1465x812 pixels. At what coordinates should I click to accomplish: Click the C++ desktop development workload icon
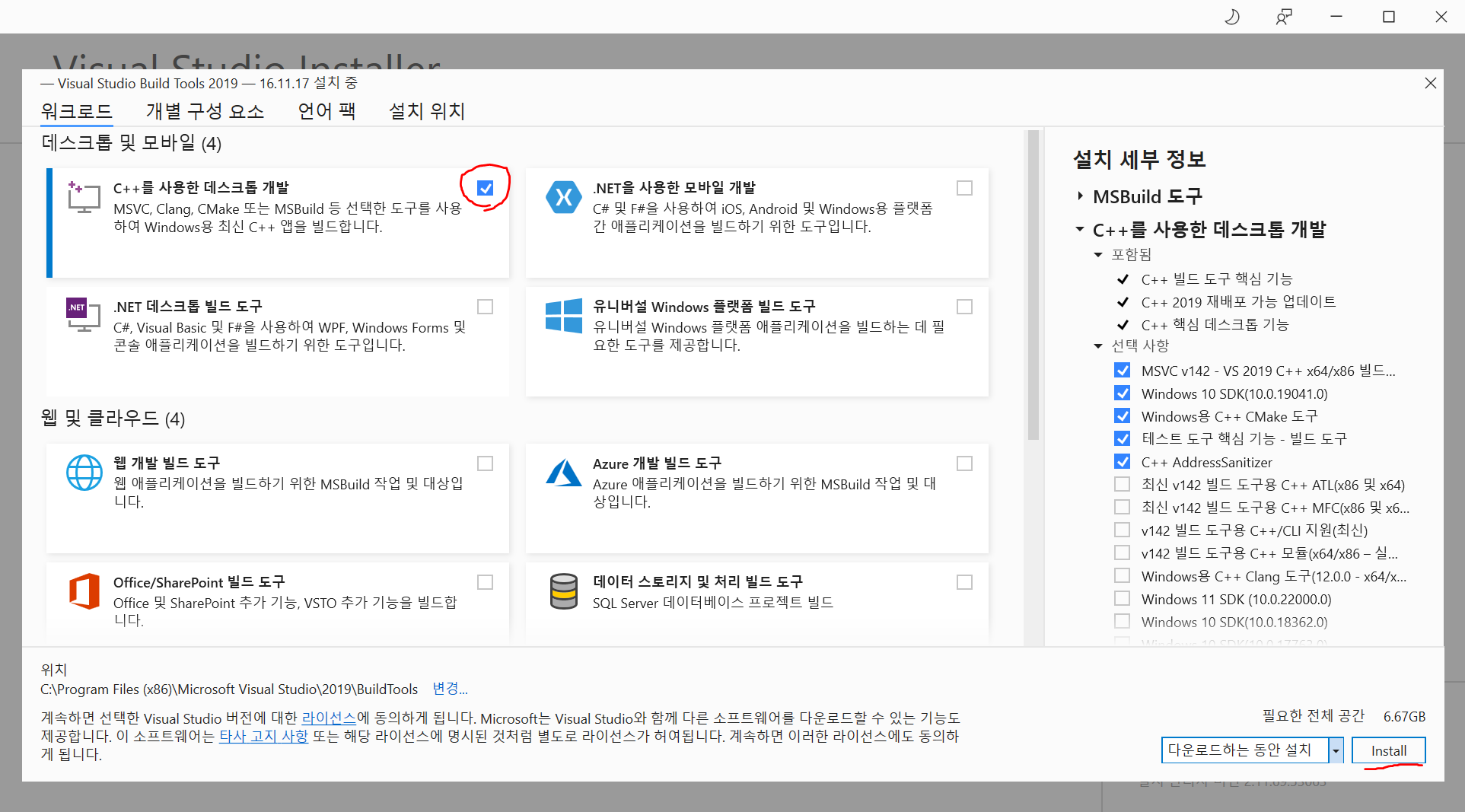tap(84, 197)
